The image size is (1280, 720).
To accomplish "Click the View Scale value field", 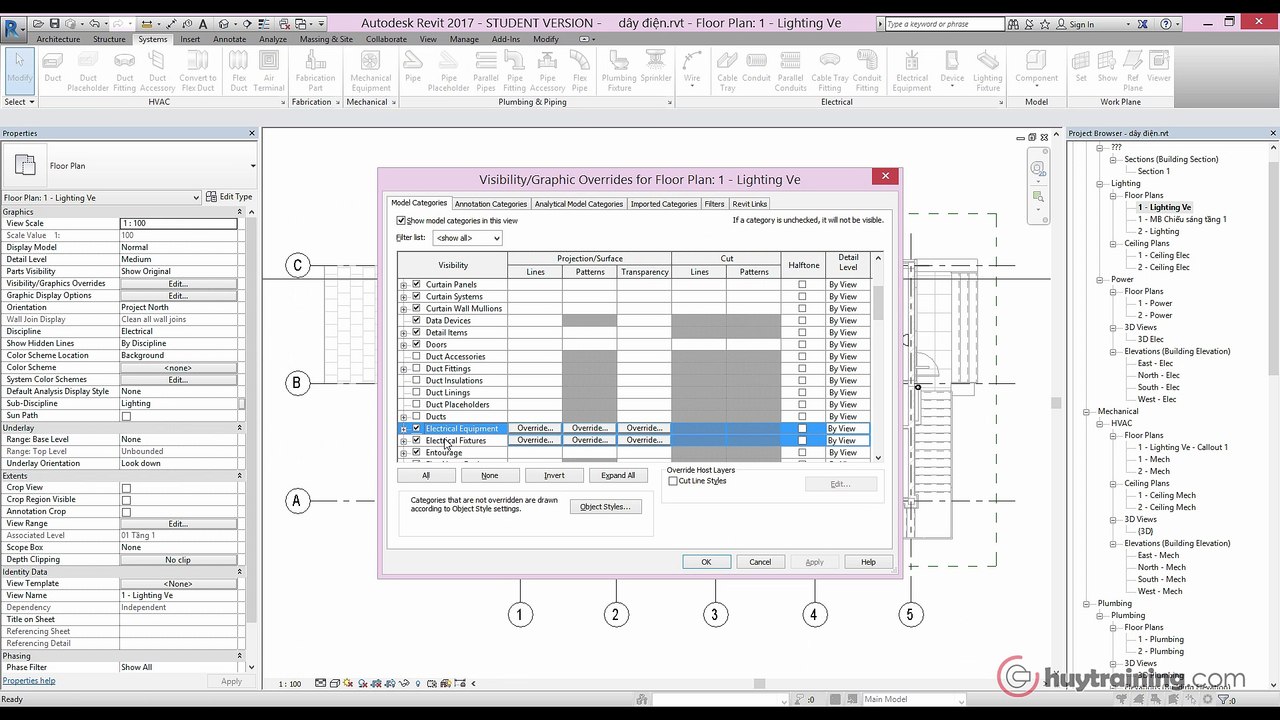I will (x=178, y=224).
